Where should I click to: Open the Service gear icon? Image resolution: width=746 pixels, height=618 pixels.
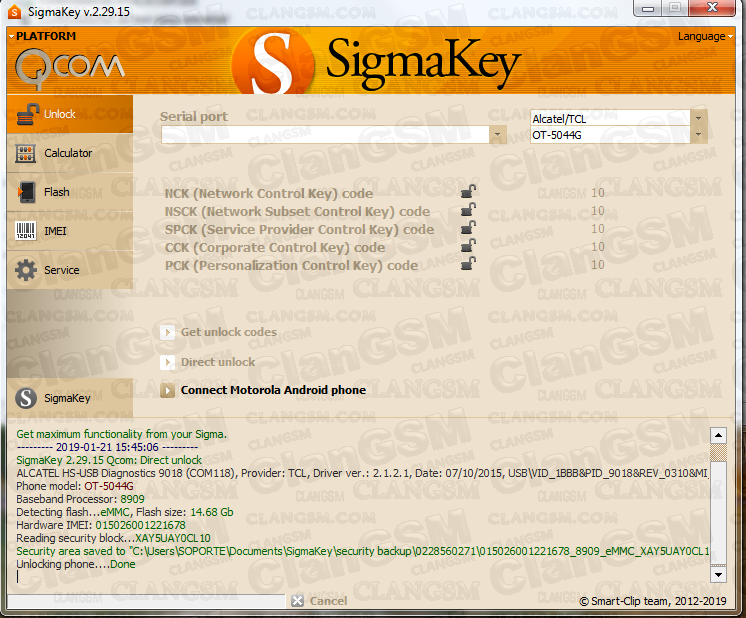26,270
